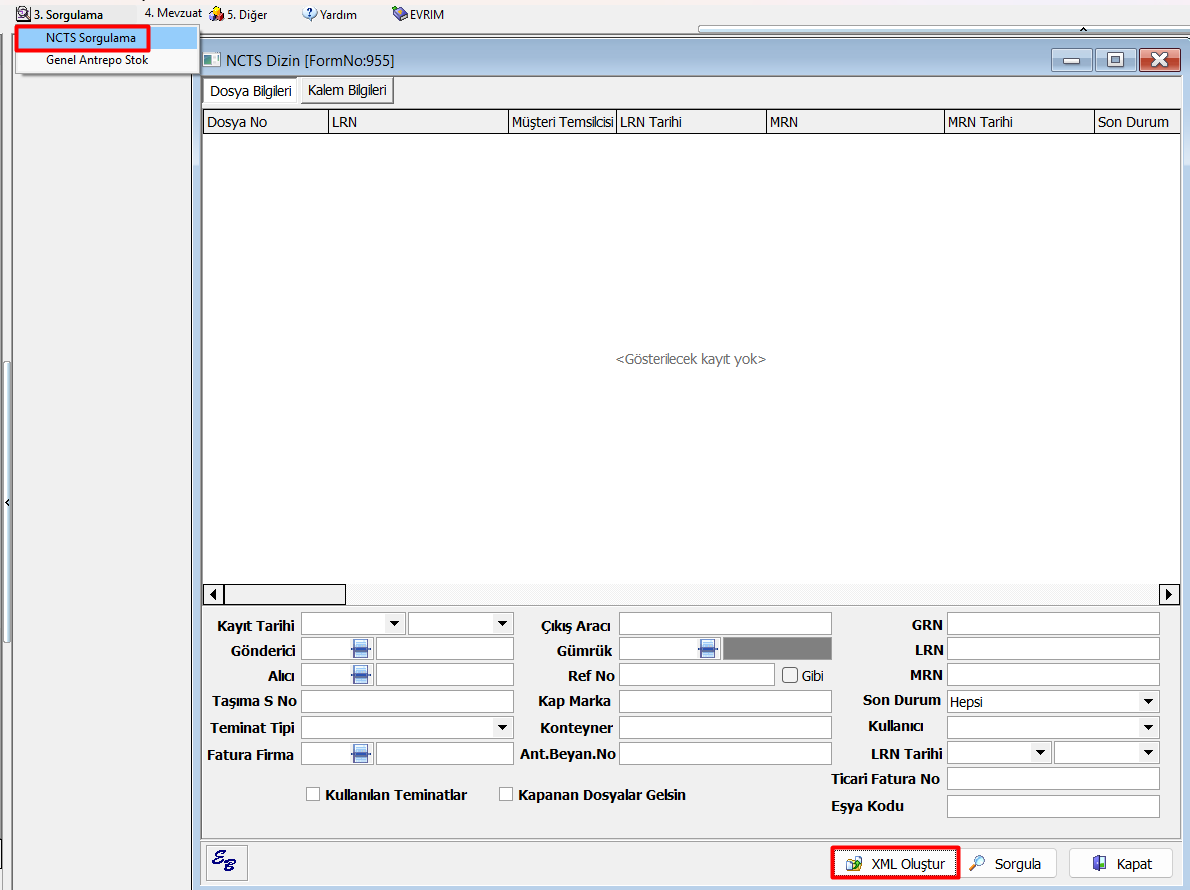
Task: Open lookup icon beside Gönderici field
Action: click(x=361, y=649)
